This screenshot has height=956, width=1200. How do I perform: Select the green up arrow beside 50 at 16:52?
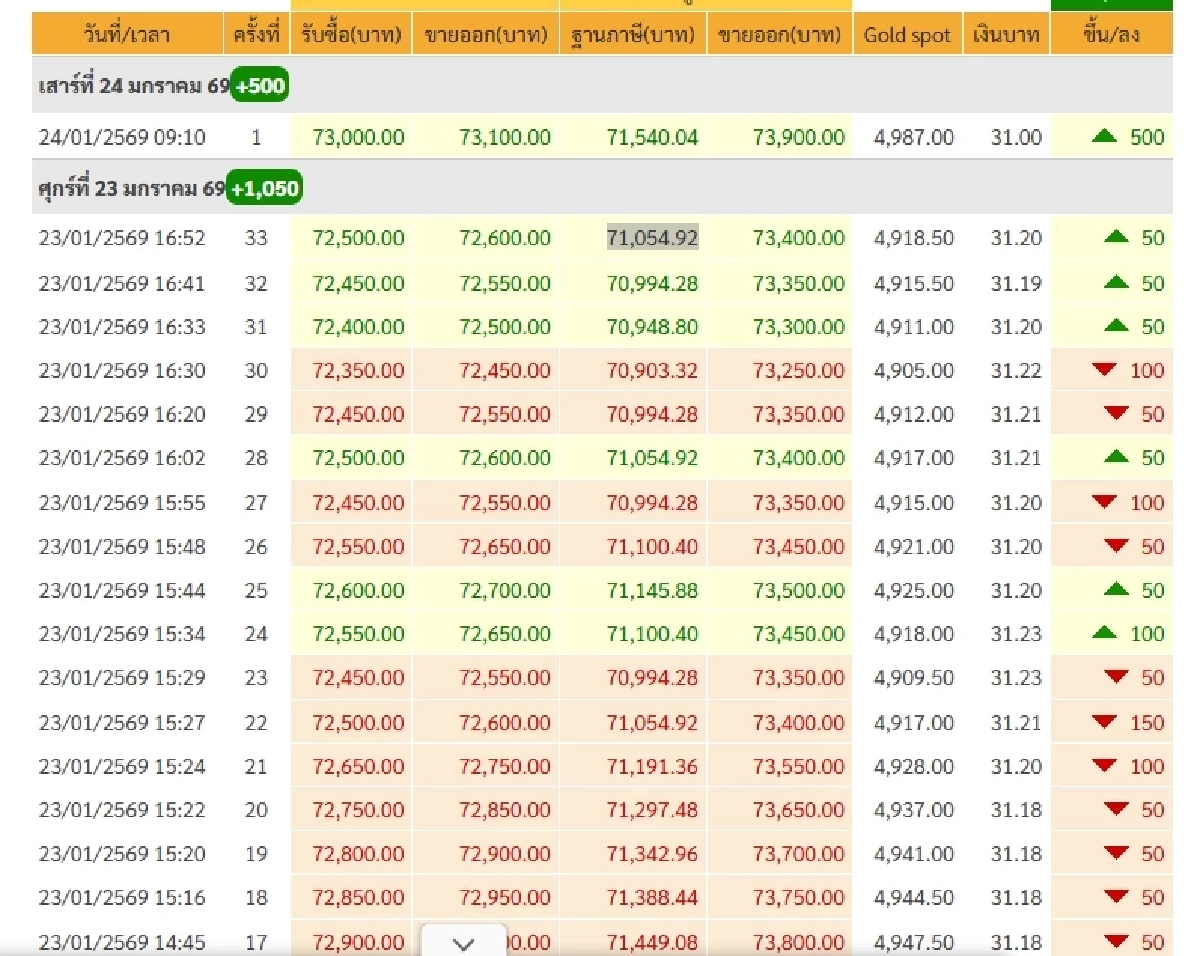pyautogui.click(x=1115, y=238)
